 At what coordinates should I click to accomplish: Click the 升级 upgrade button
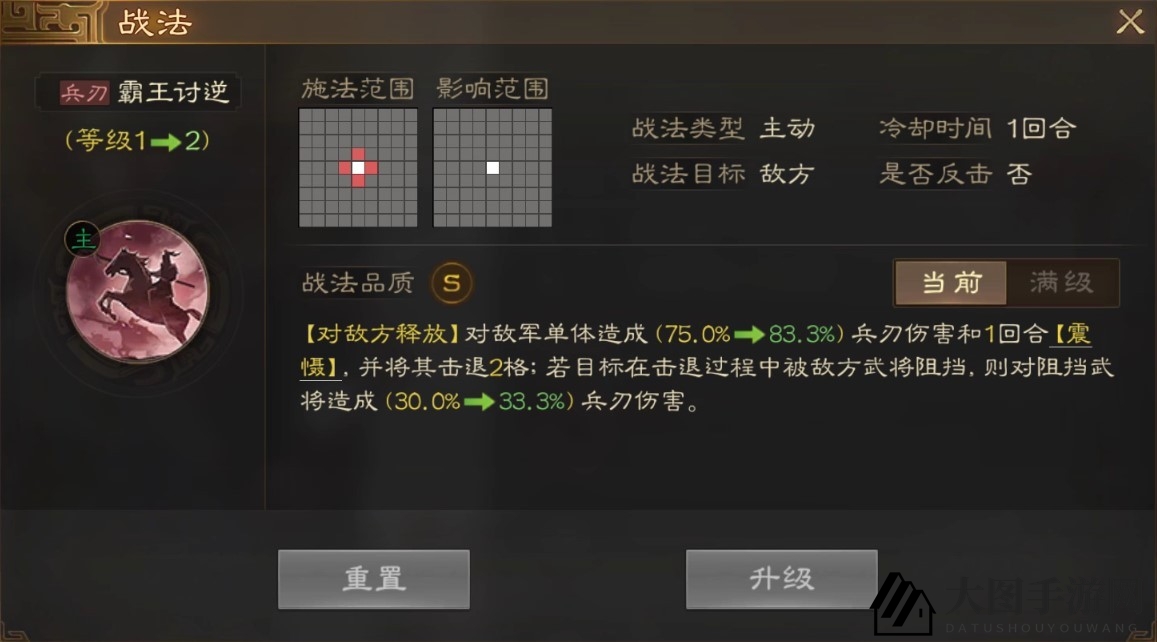tap(781, 579)
